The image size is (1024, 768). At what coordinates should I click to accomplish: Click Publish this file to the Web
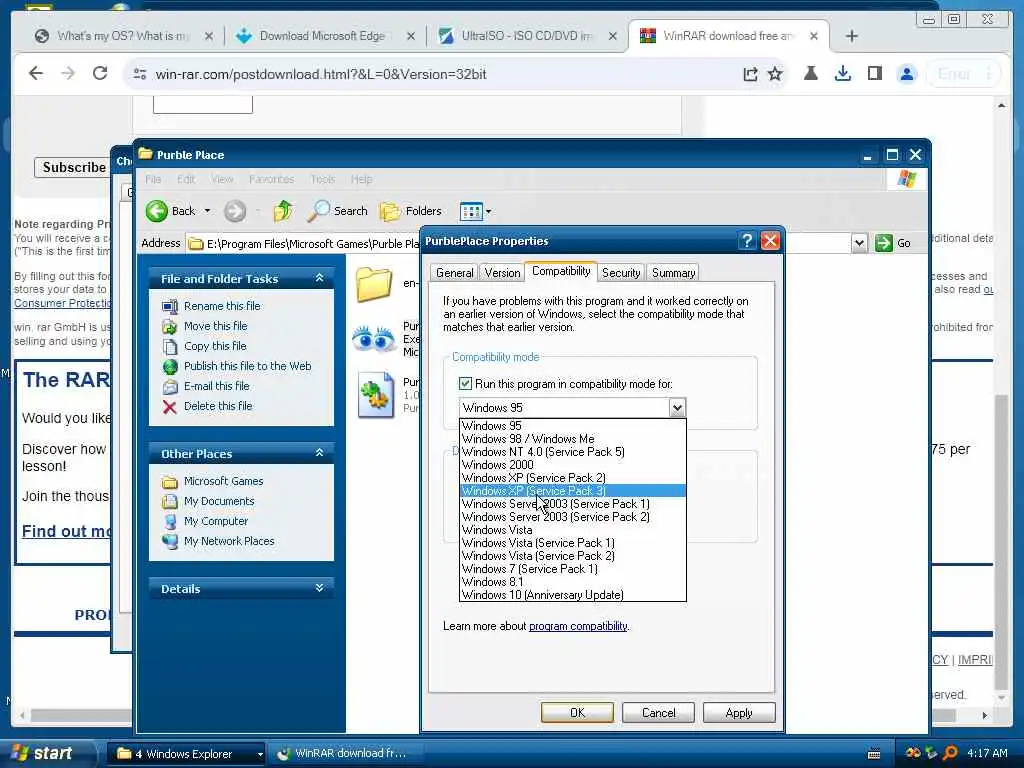(x=247, y=366)
